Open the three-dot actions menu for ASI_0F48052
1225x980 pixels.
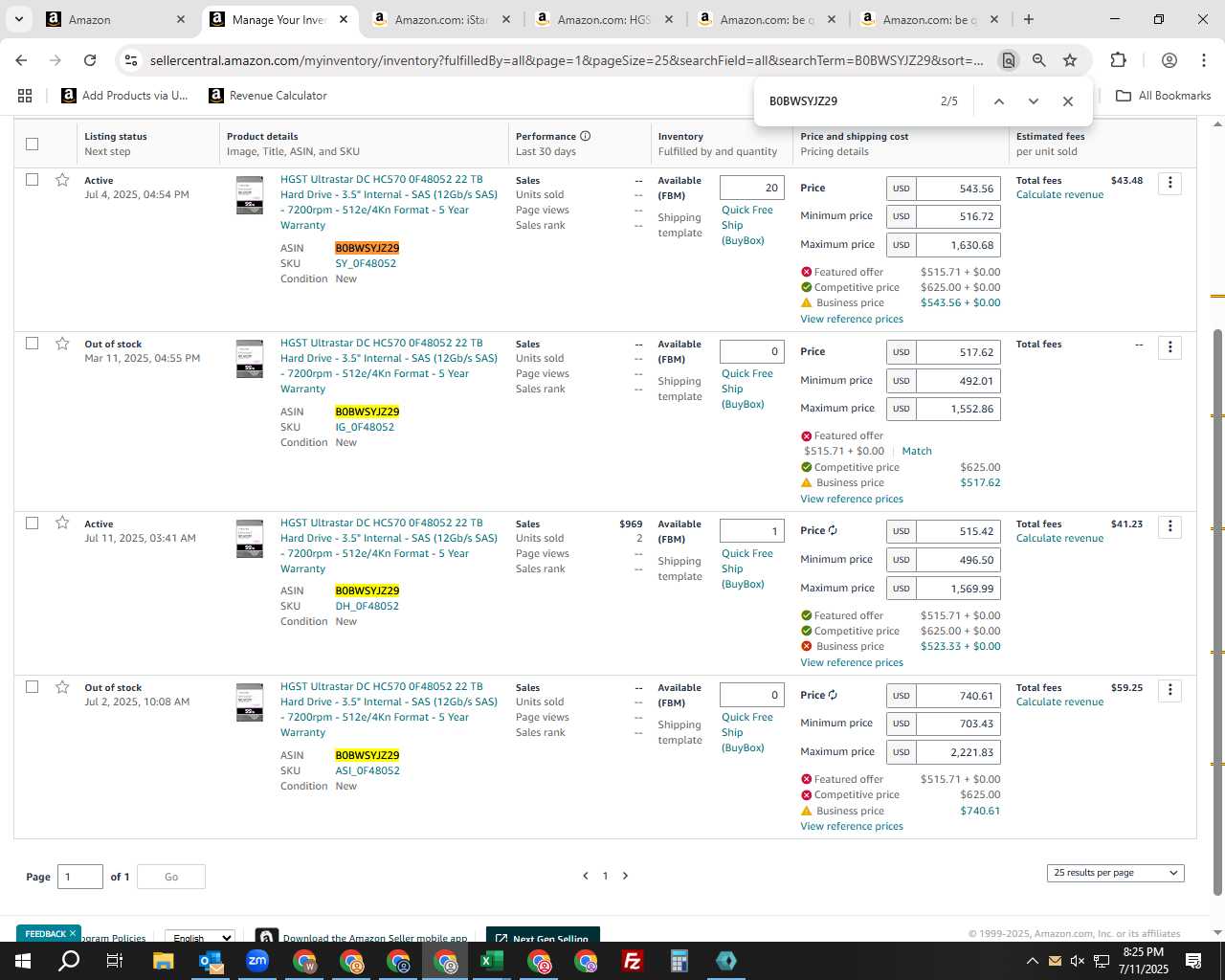[x=1169, y=690]
